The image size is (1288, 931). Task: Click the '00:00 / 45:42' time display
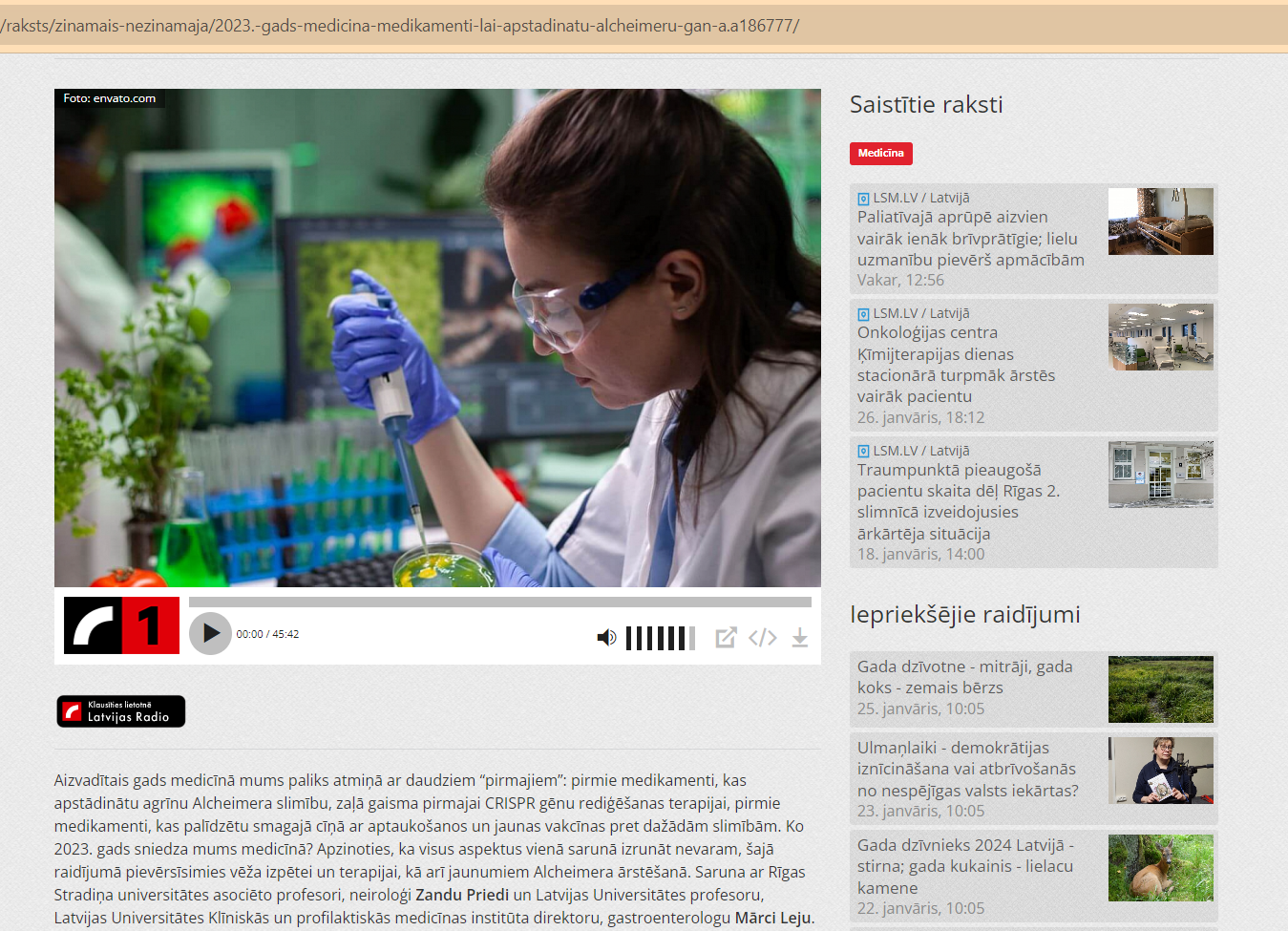(267, 634)
